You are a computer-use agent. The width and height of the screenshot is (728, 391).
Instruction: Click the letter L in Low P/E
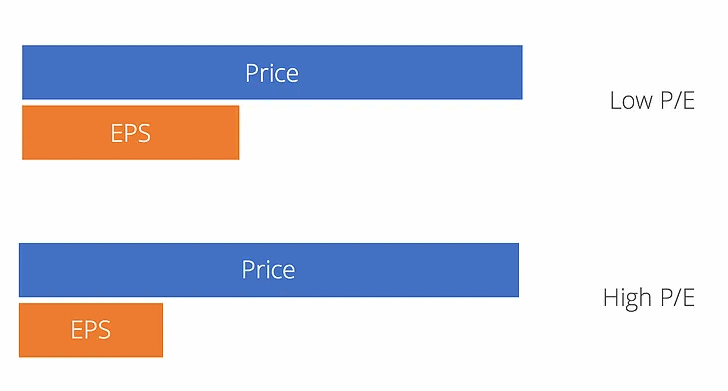(x=616, y=101)
